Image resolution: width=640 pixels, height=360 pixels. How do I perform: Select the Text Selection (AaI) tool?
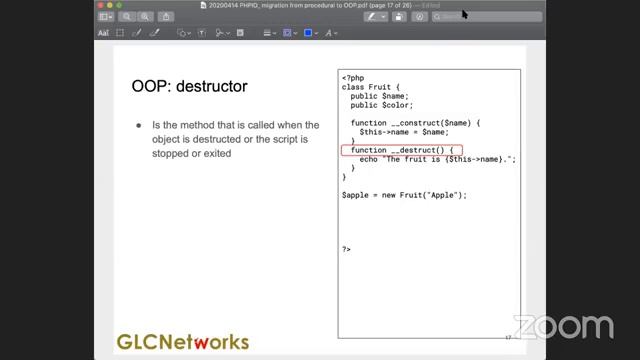tap(103, 33)
